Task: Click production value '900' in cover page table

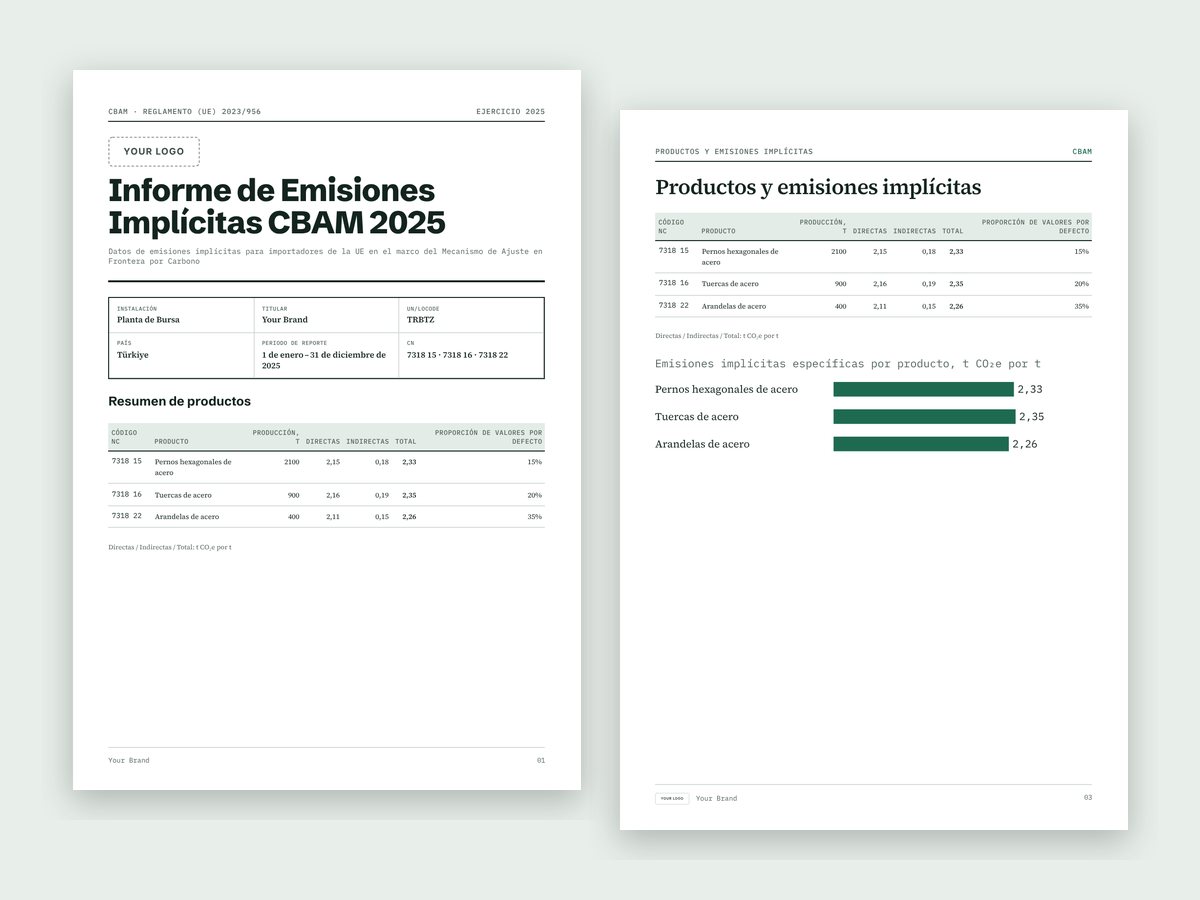Action: pyautogui.click(x=294, y=495)
